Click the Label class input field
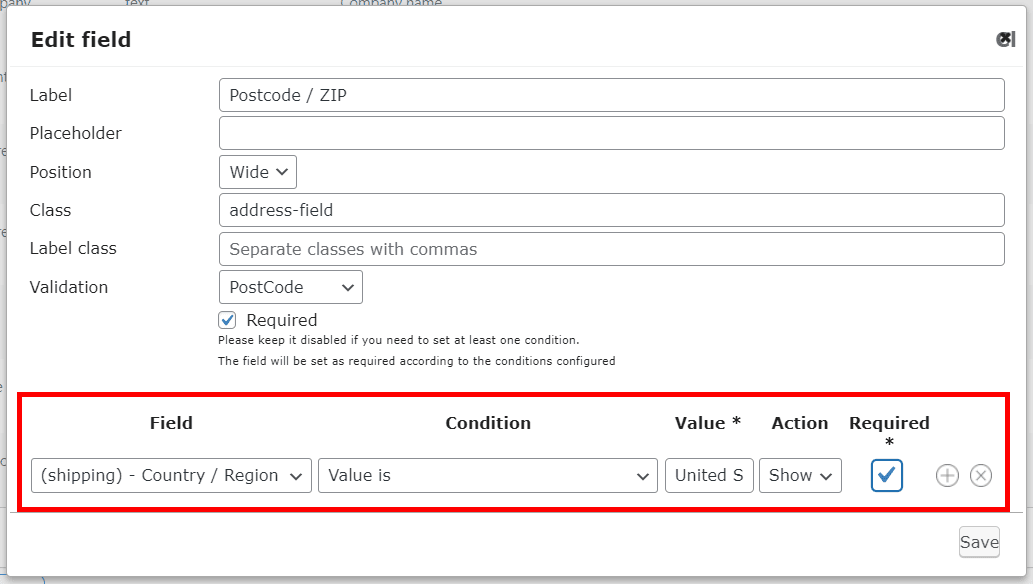 click(x=611, y=249)
